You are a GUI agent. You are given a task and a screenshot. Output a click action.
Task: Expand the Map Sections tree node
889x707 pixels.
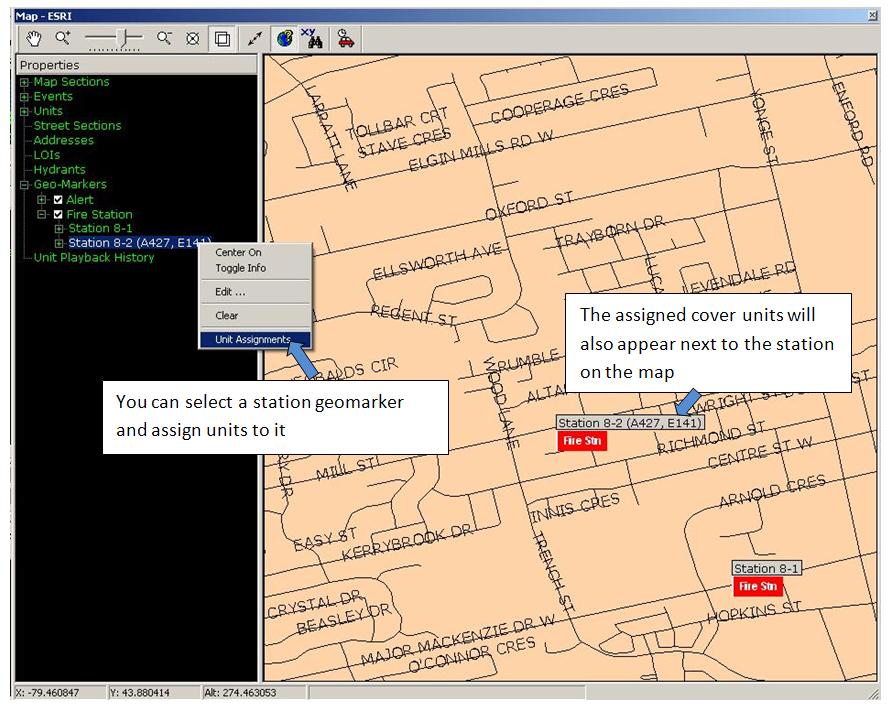[x=24, y=82]
